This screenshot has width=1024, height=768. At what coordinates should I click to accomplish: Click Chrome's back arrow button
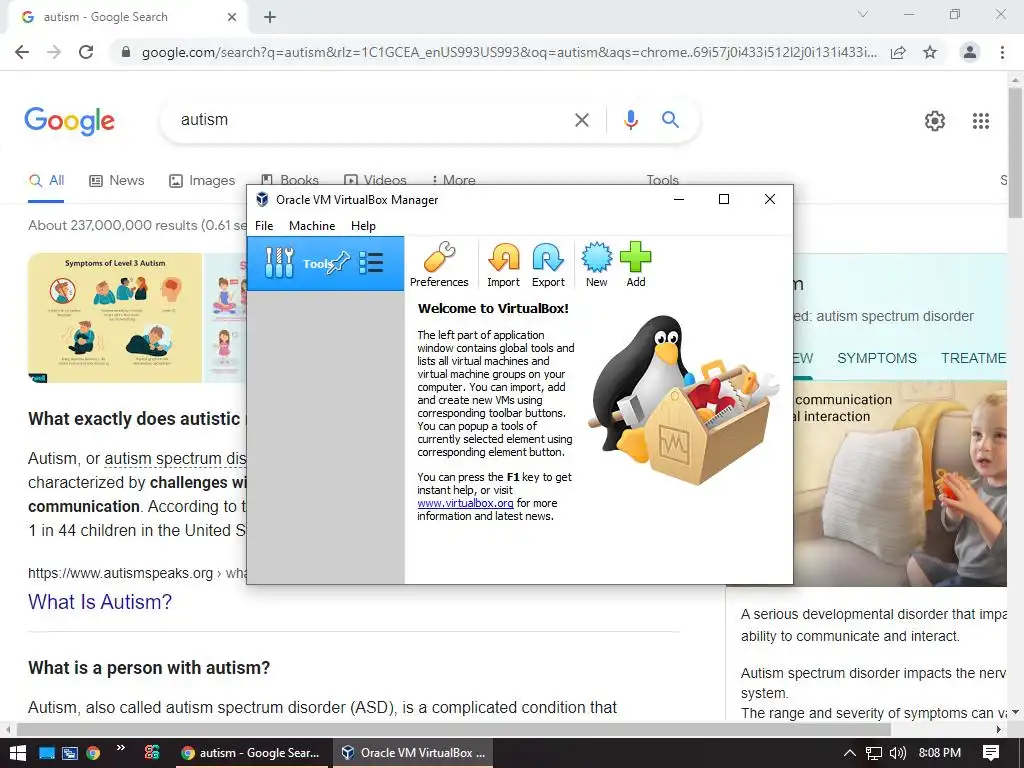click(x=22, y=52)
